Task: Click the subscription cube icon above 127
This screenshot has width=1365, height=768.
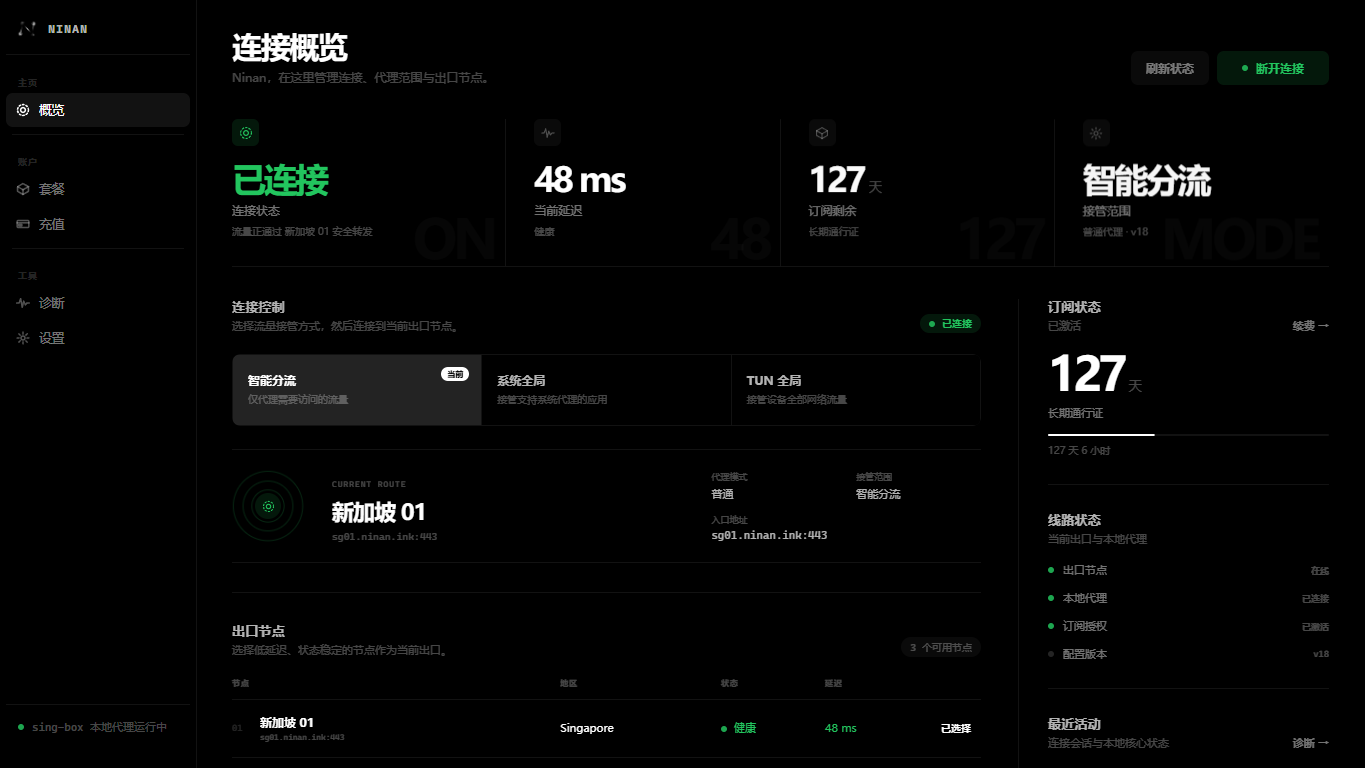Action: pos(822,133)
